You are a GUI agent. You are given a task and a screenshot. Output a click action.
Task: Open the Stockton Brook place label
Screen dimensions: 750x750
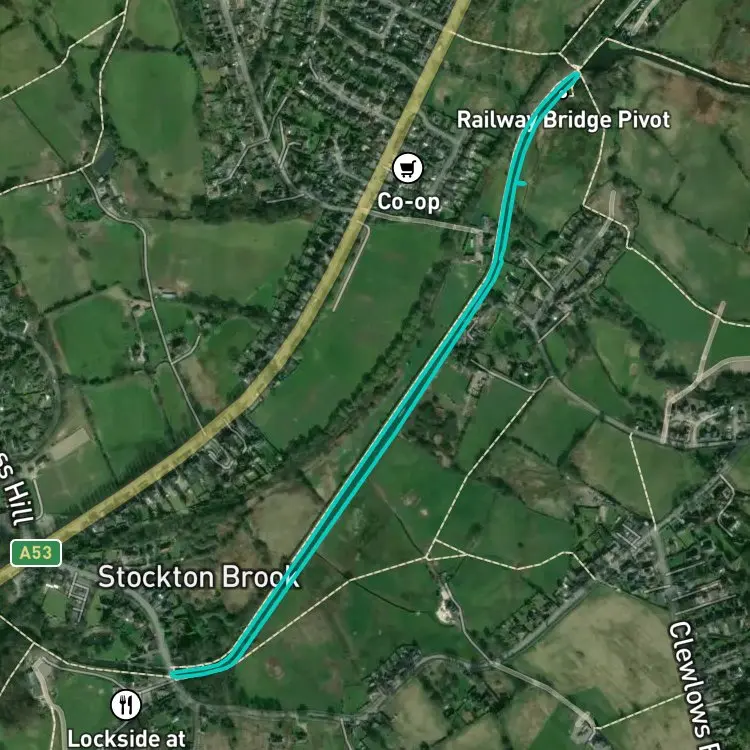[x=199, y=577]
